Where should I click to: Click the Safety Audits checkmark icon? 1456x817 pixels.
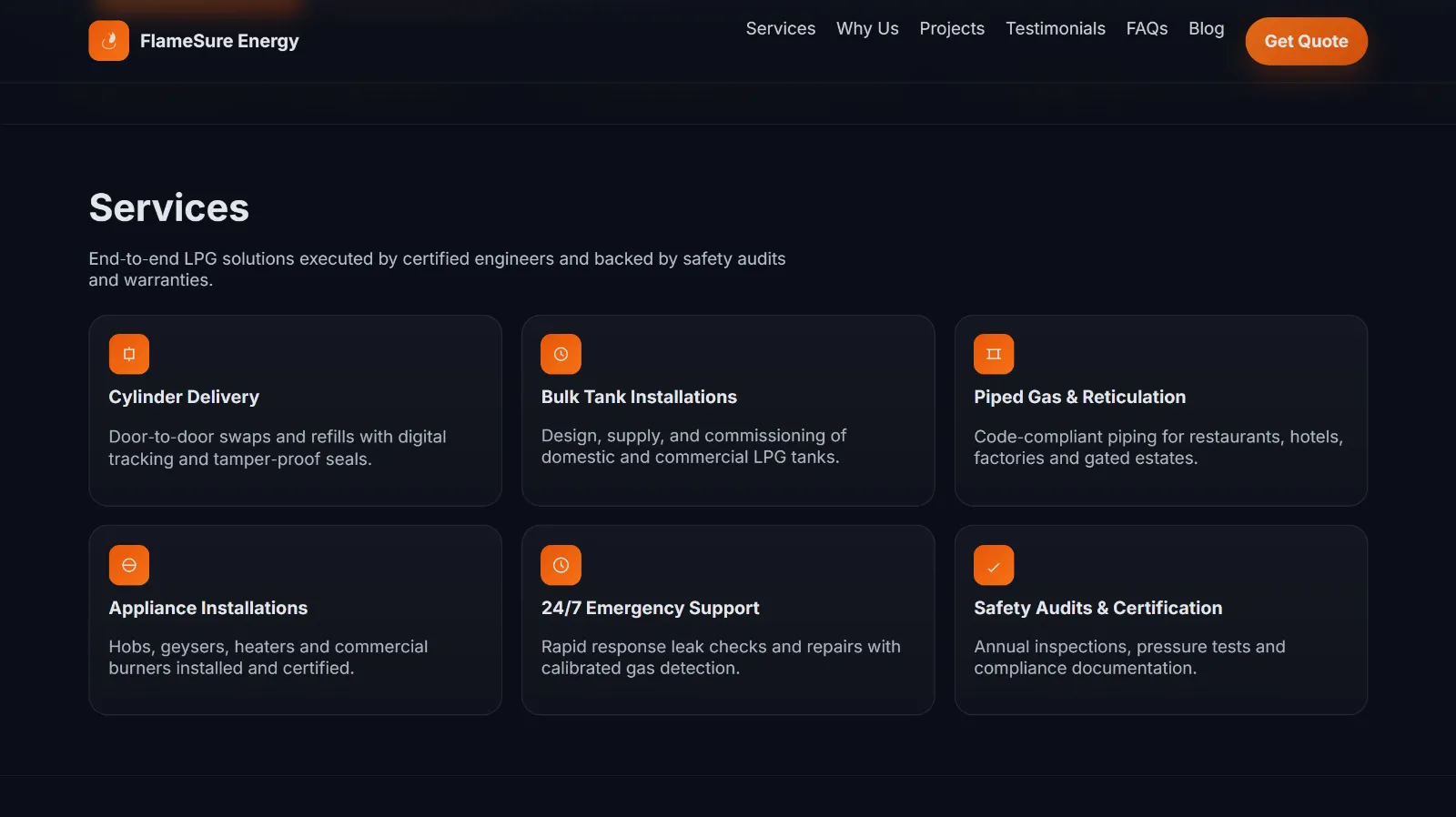point(994,565)
